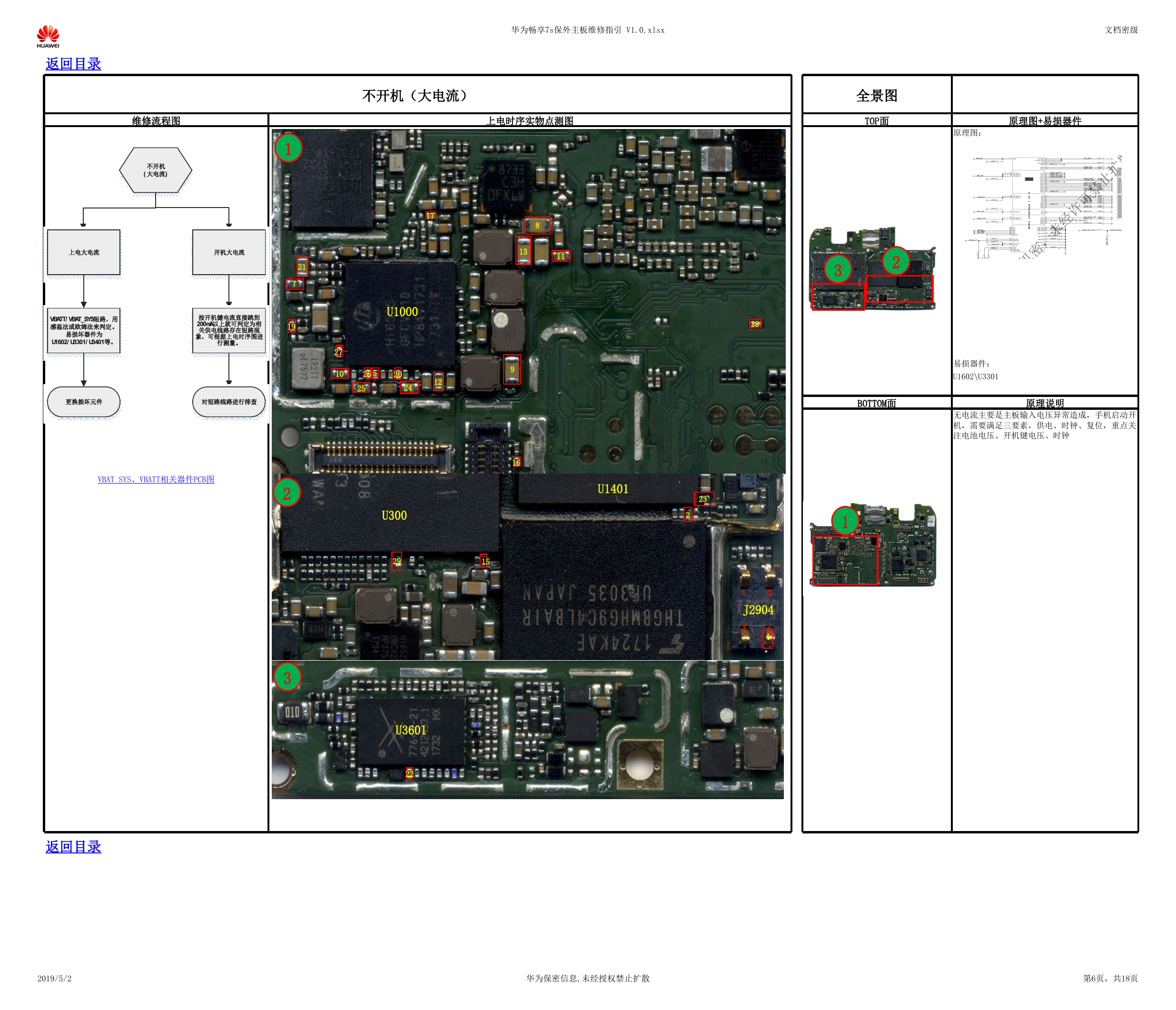Click the 上电时序实物点测图 column header

pyautogui.click(x=530, y=120)
